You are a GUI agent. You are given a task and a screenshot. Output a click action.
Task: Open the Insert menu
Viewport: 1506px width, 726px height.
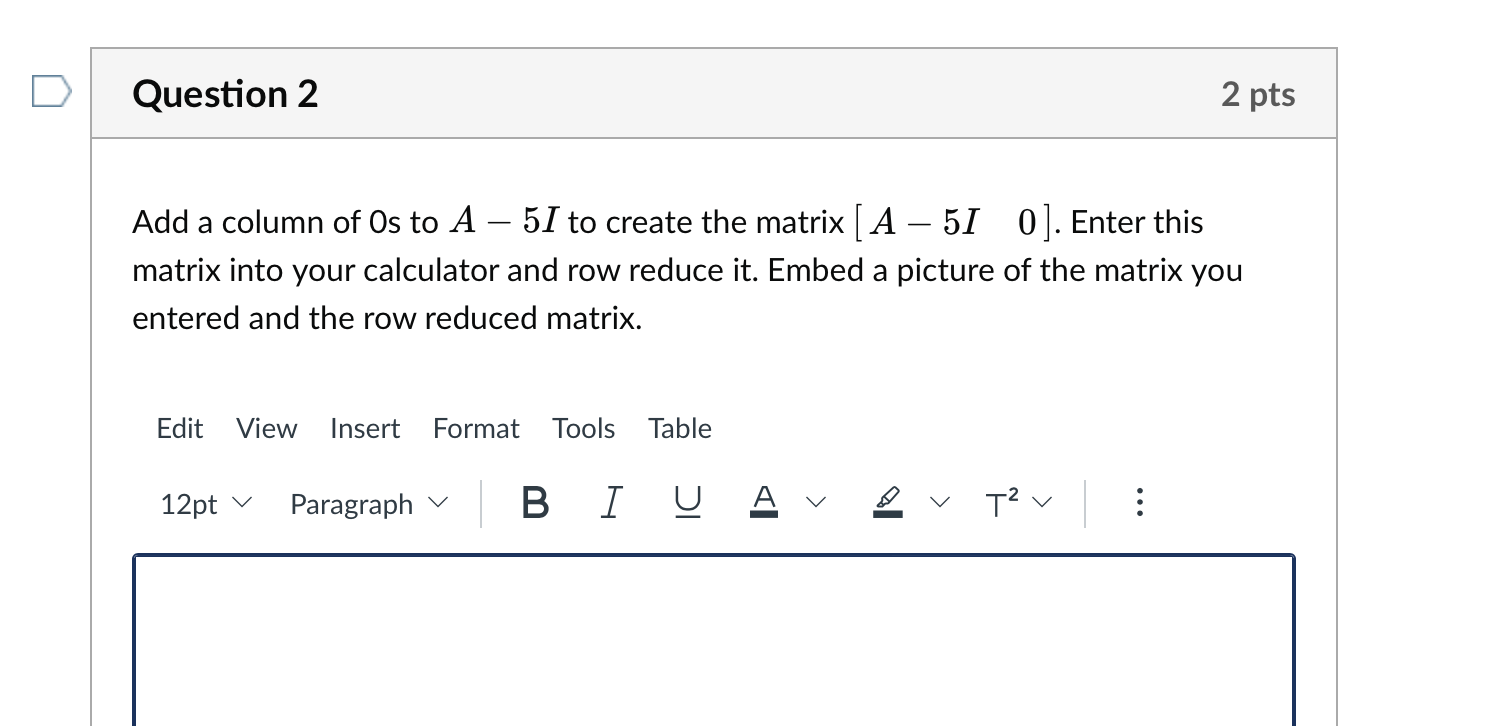coord(365,428)
